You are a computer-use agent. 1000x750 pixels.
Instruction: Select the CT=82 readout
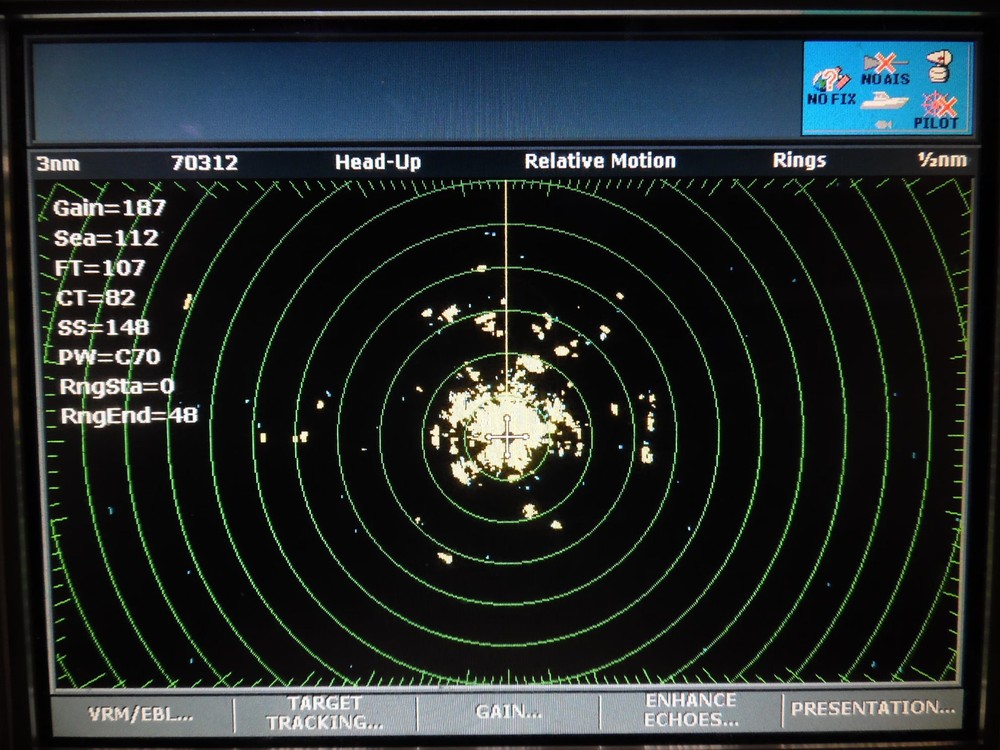[x=96, y=298]
